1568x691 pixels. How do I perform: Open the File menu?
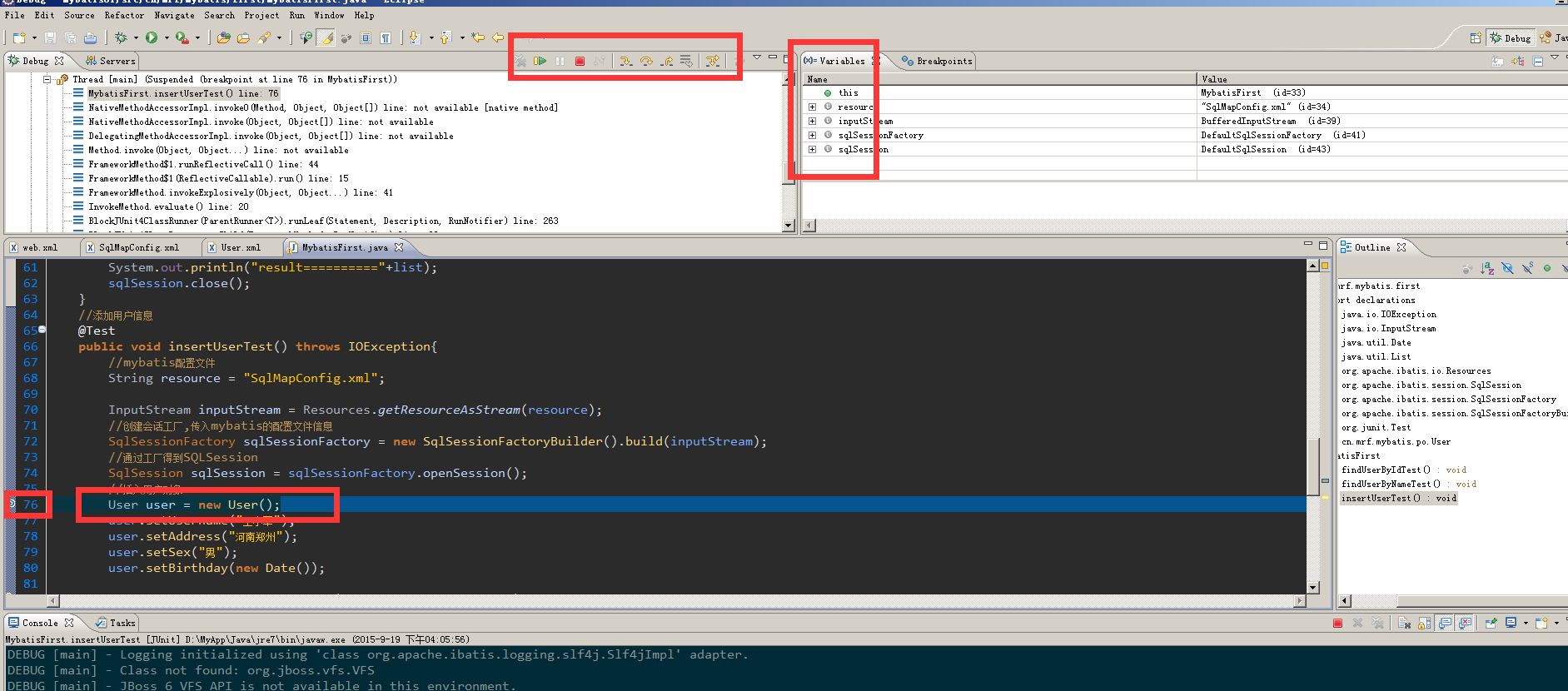[14, 15]
